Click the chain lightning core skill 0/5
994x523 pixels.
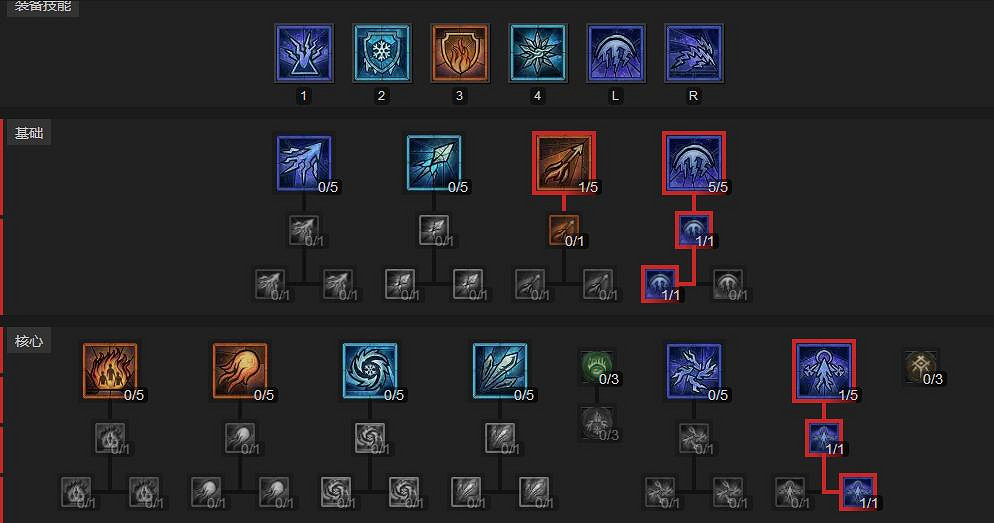(x=694, y=371)
